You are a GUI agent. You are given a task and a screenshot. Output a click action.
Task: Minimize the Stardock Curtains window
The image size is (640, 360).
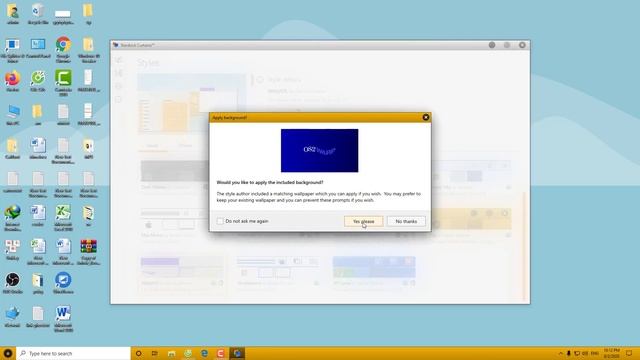click(x=492, y=45)
